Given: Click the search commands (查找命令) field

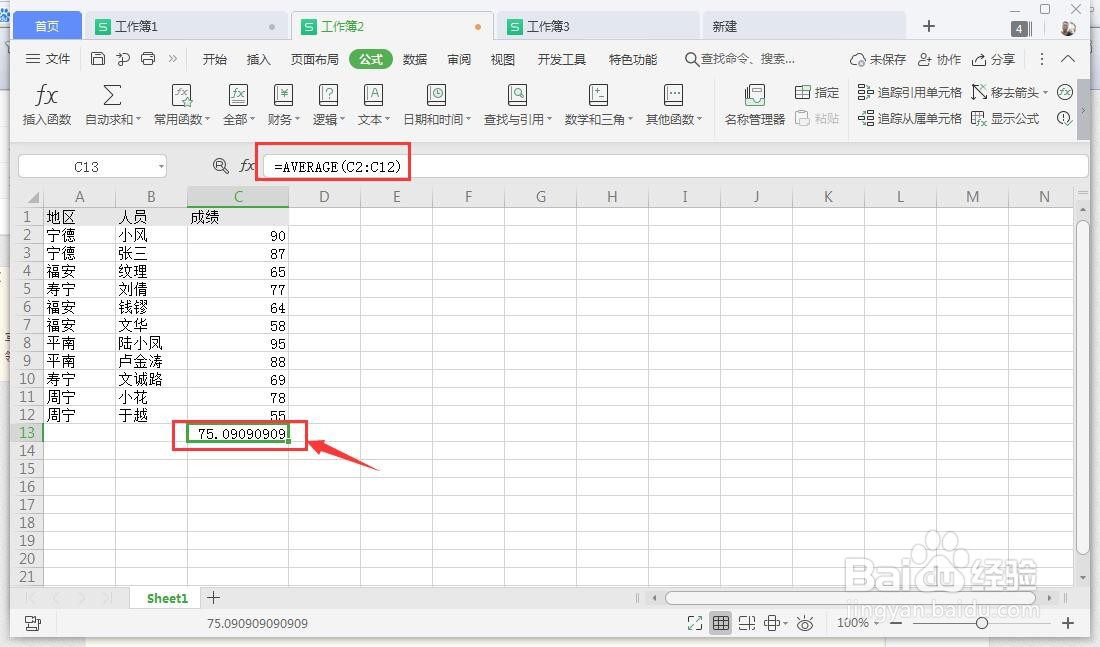Looking at the screenshot, I should point(739,59).
